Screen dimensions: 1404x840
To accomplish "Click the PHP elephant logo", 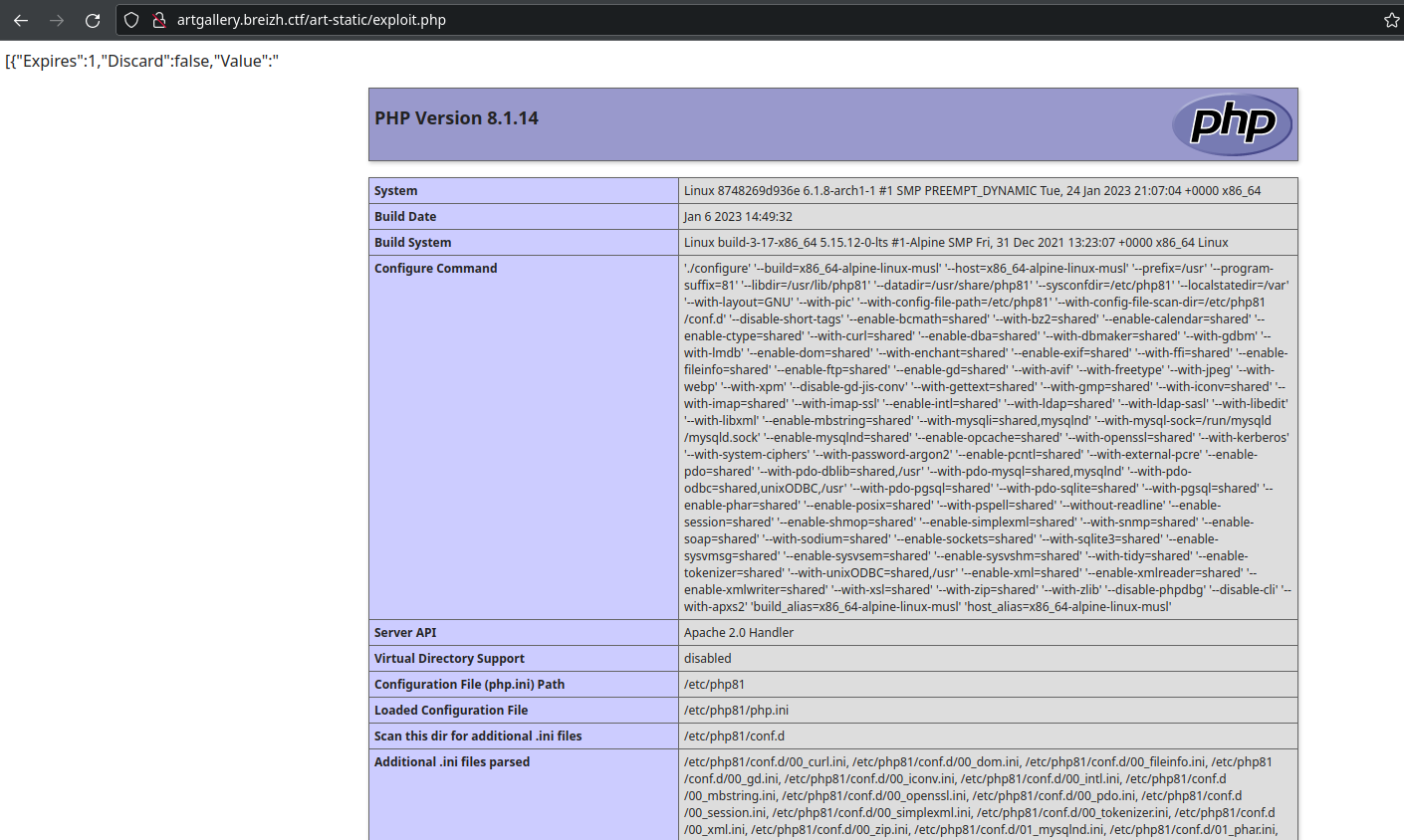I will 1232,124.
